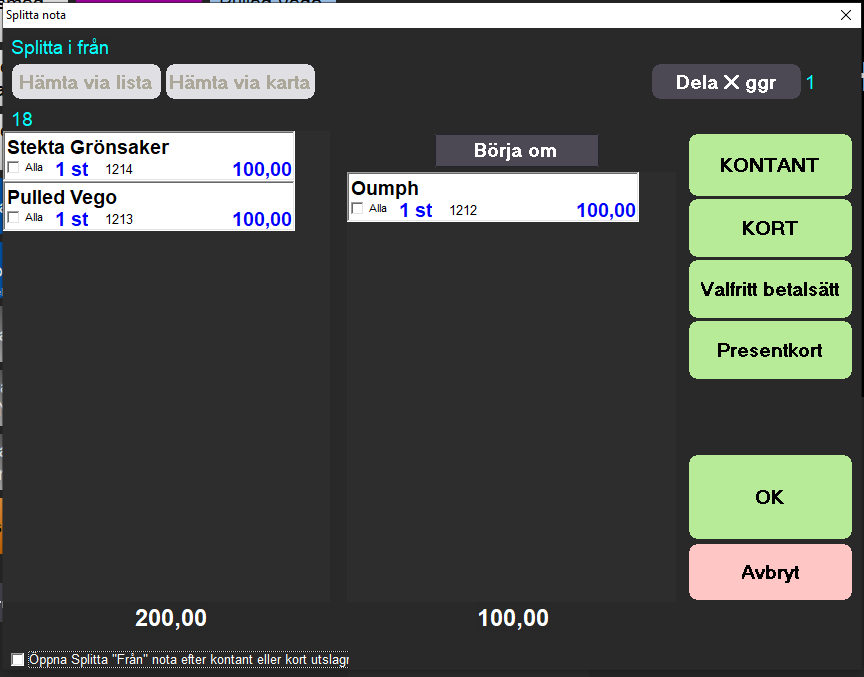Select KORT as payment method
The image size is (864, 677).
pyautogui.click(x=769, y=228)
